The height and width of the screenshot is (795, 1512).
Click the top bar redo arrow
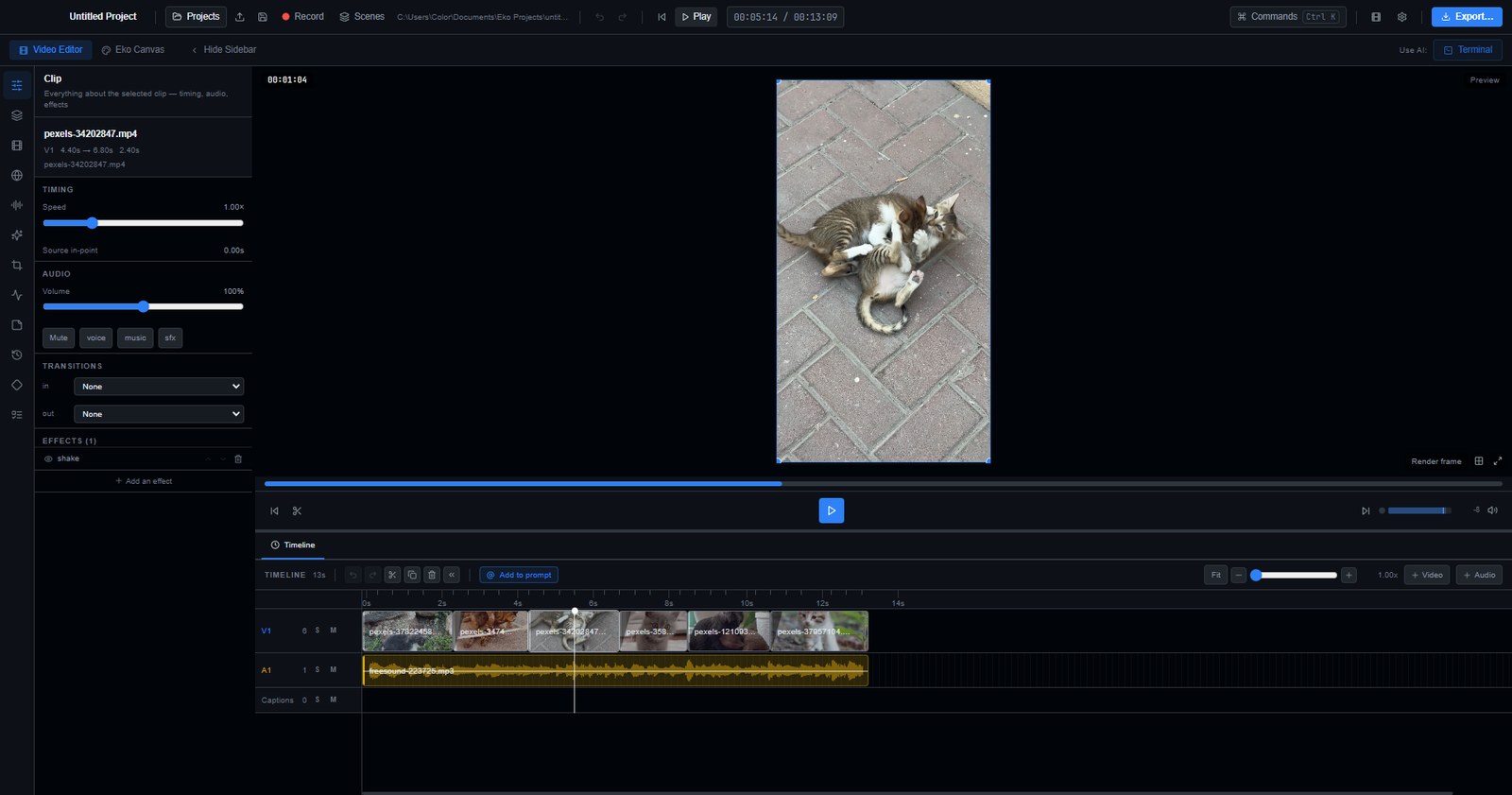coord(622,17)
